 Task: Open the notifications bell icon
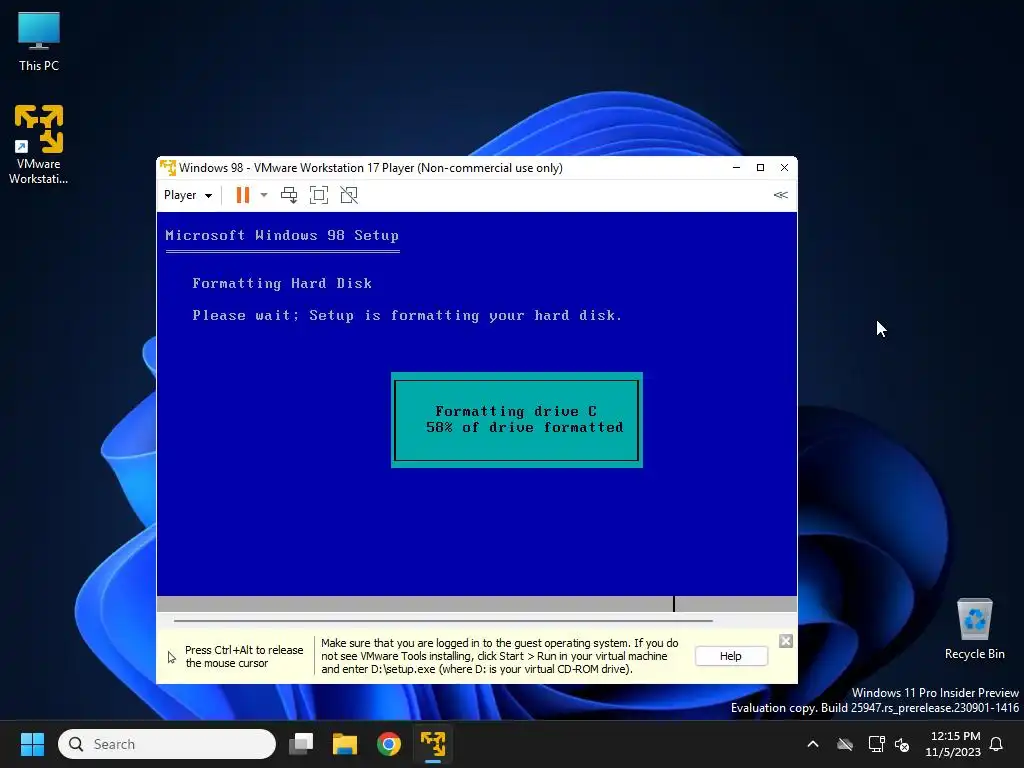[996, 744]
